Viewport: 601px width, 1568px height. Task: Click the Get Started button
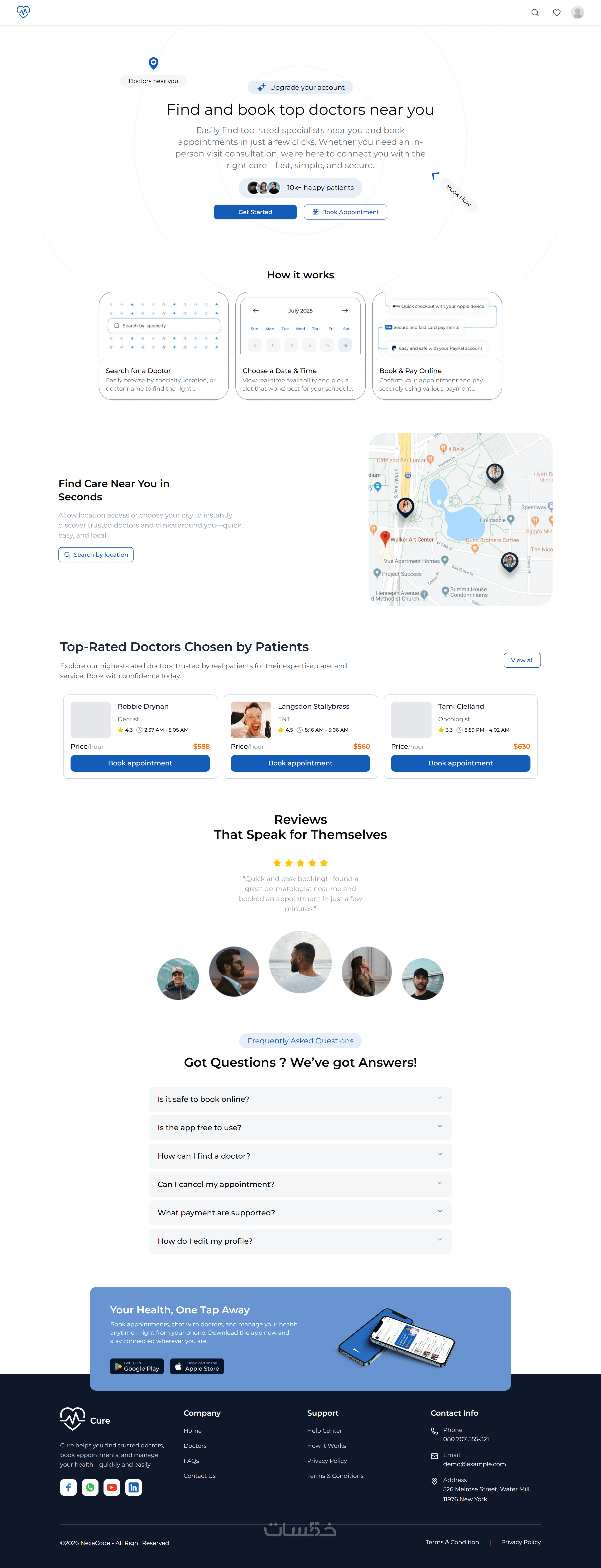pos(255,212)
